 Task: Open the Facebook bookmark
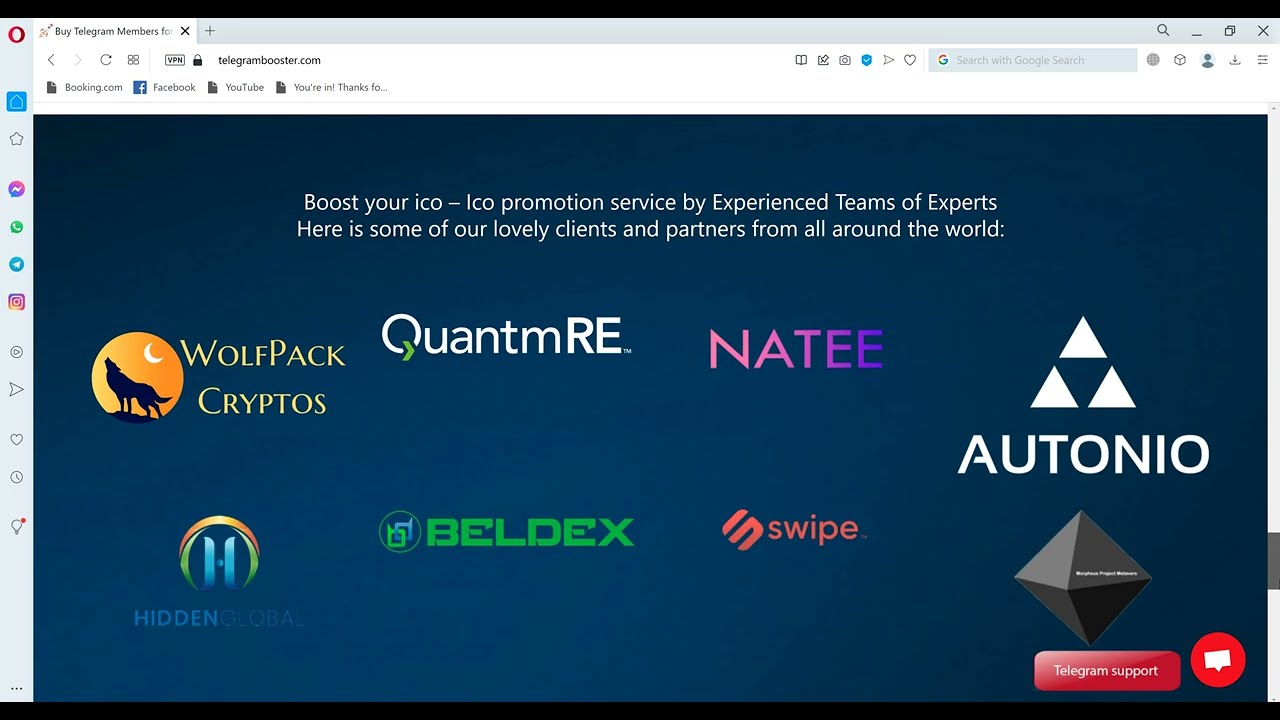(x=164, y=87)
